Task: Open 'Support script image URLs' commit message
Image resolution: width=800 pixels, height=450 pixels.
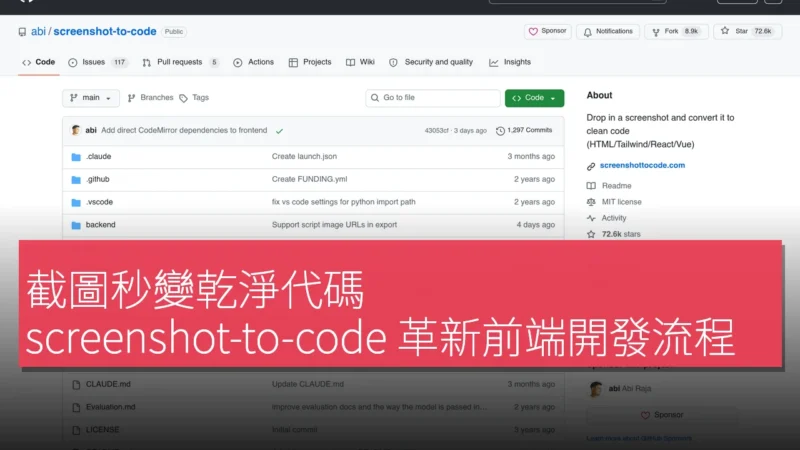Action: [334, 225]
